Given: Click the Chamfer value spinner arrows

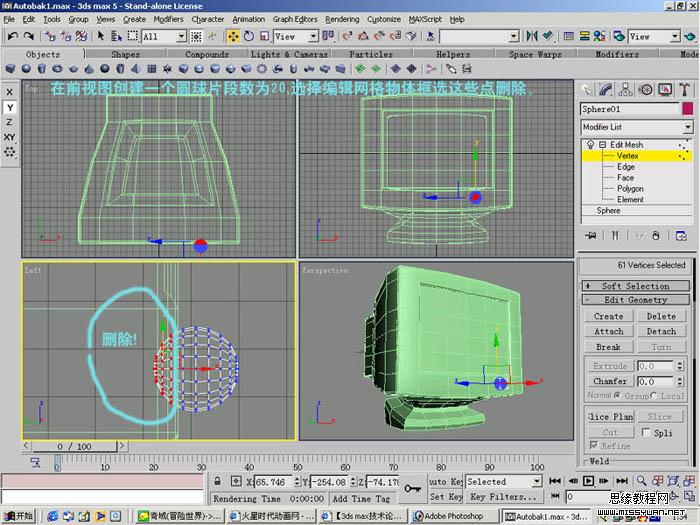Looking at the screenshot, I should pyautogui.click(x=679, y=381).
